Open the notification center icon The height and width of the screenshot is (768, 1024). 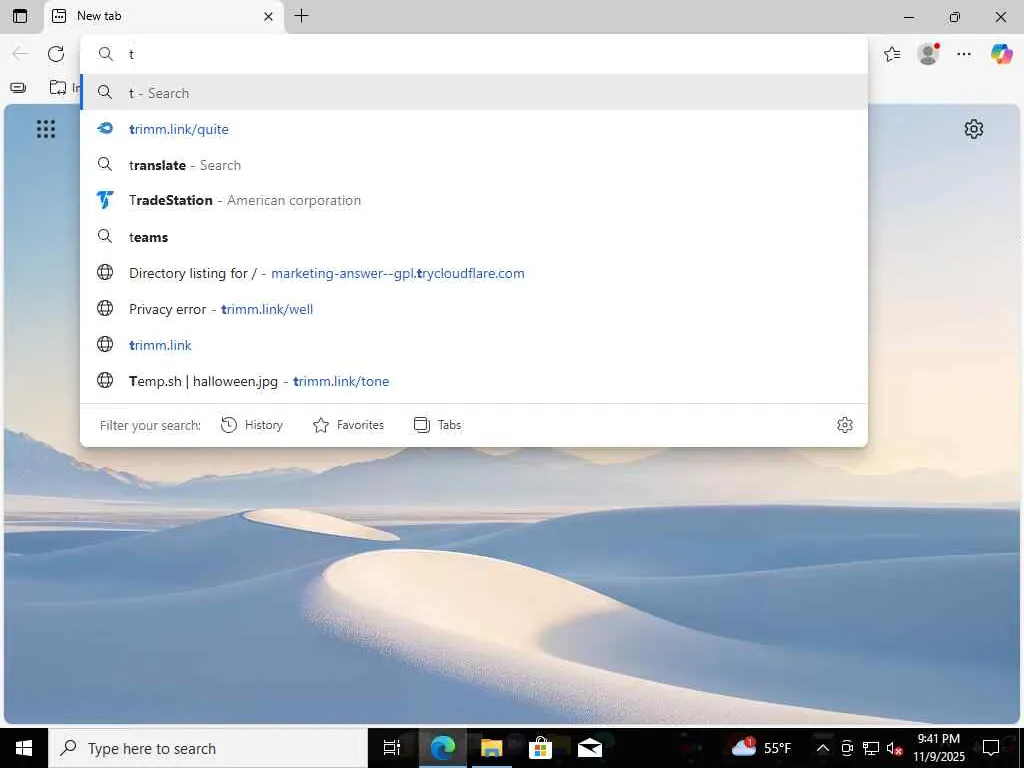[x=991, y=748]
